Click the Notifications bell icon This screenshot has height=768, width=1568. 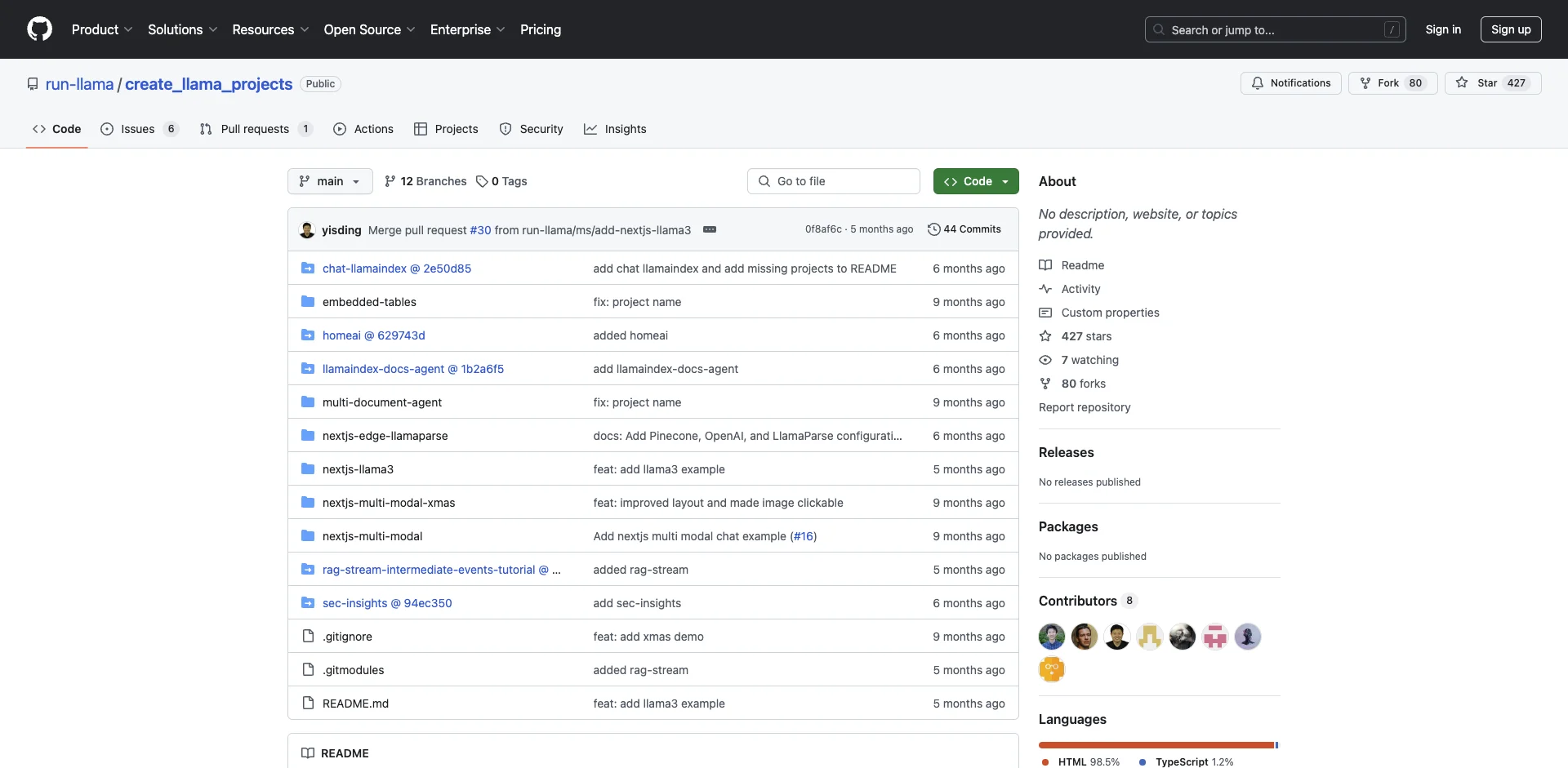[1258, 83]
